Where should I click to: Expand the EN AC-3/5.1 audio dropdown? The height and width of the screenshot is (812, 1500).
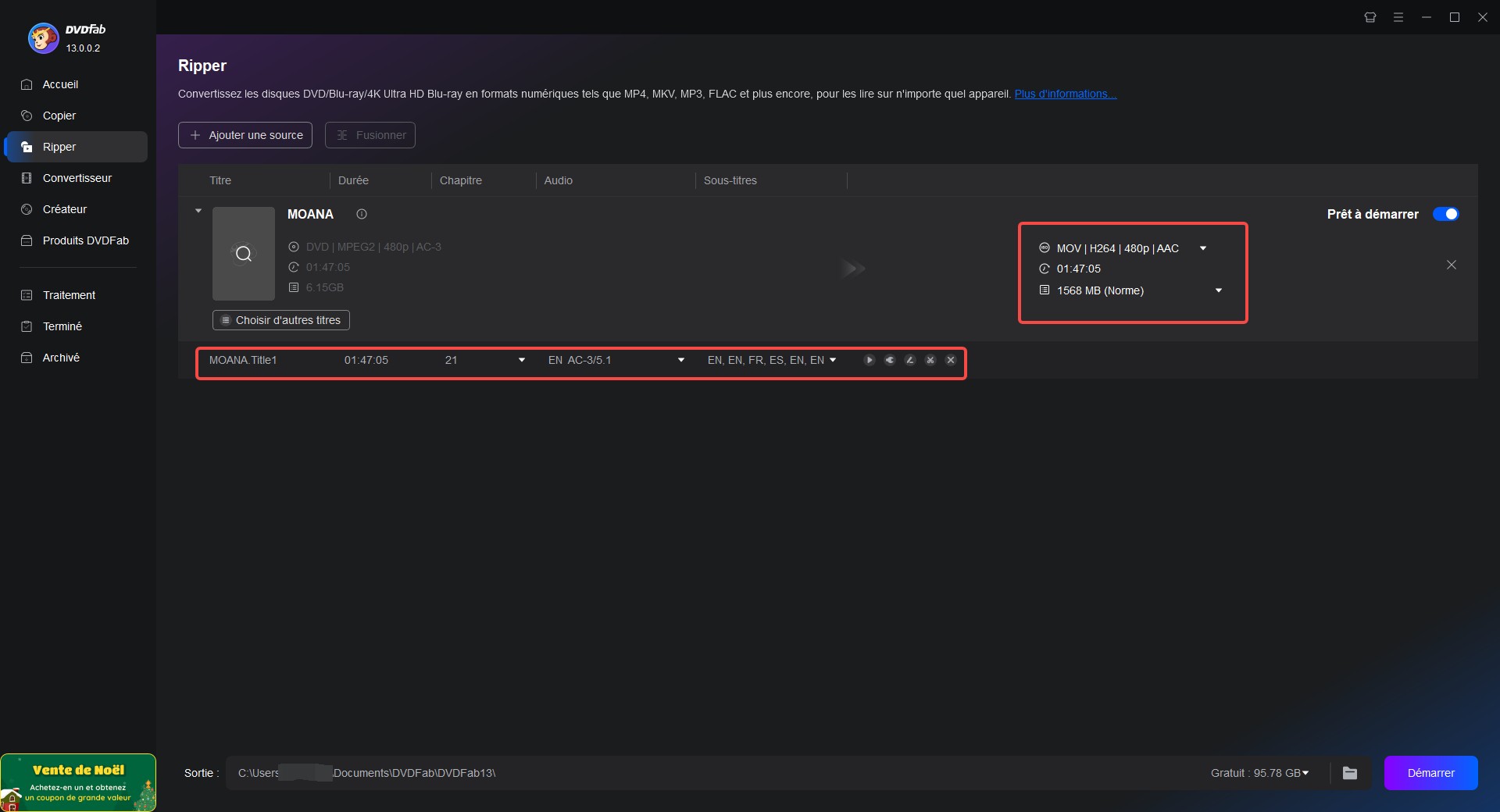(680, 360)
